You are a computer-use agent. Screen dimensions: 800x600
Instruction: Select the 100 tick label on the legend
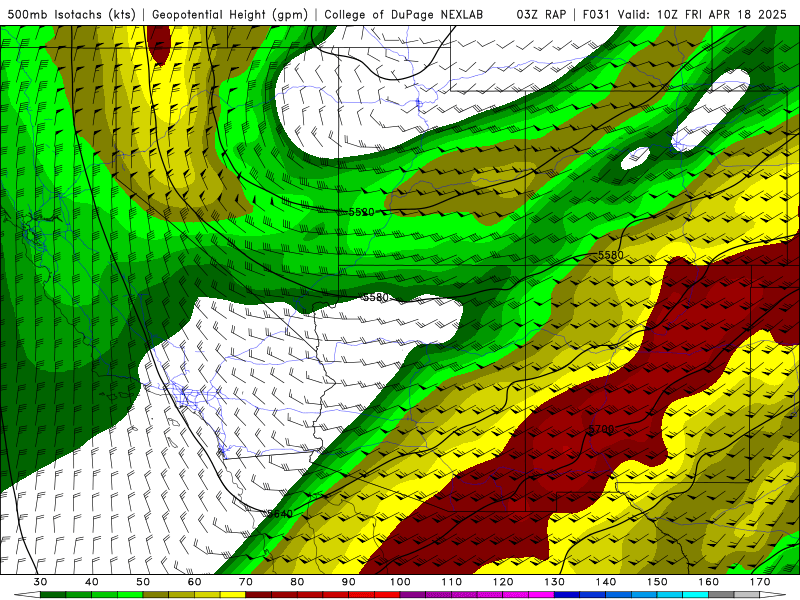[x=400, y=582]
